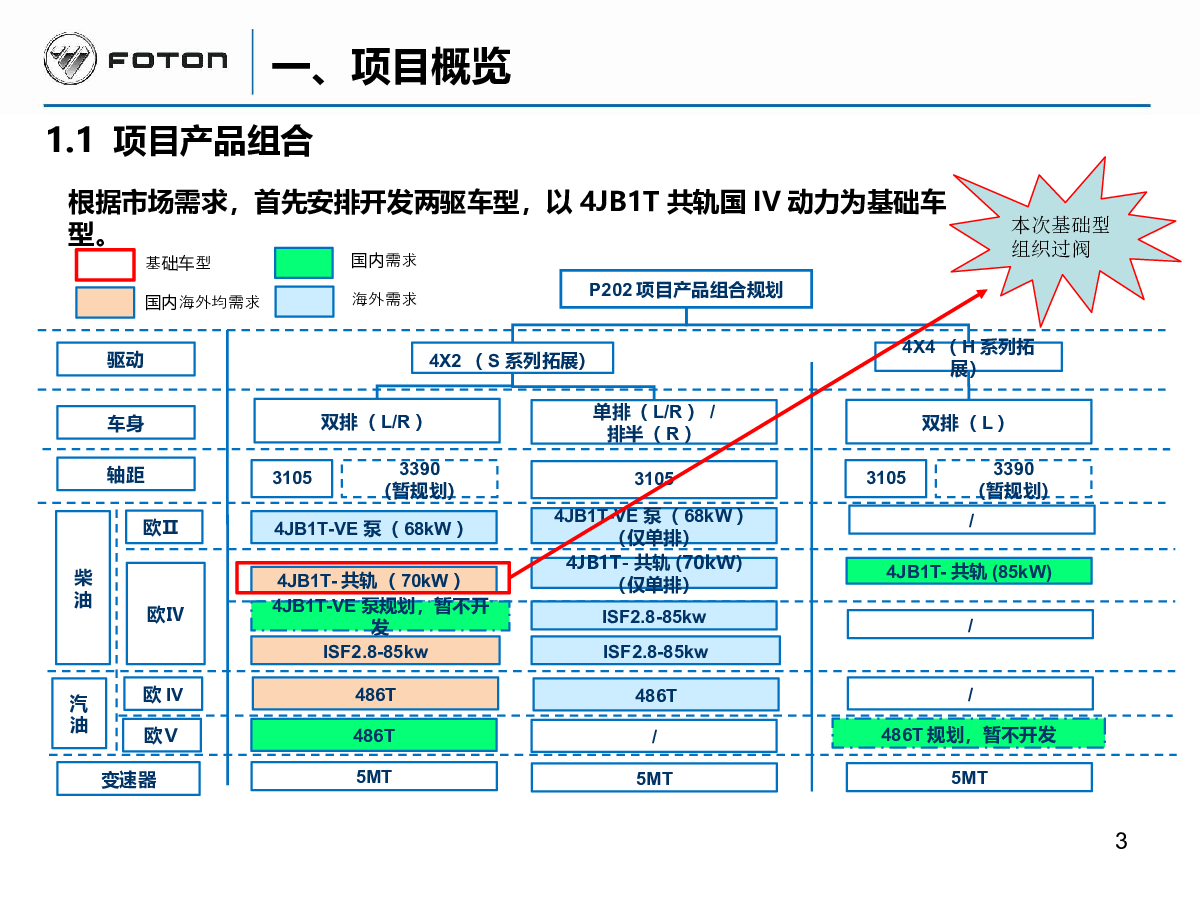Click the orange 国内海外均需求 legend swatch
The image size is (1200, 900).
[105, 302]
